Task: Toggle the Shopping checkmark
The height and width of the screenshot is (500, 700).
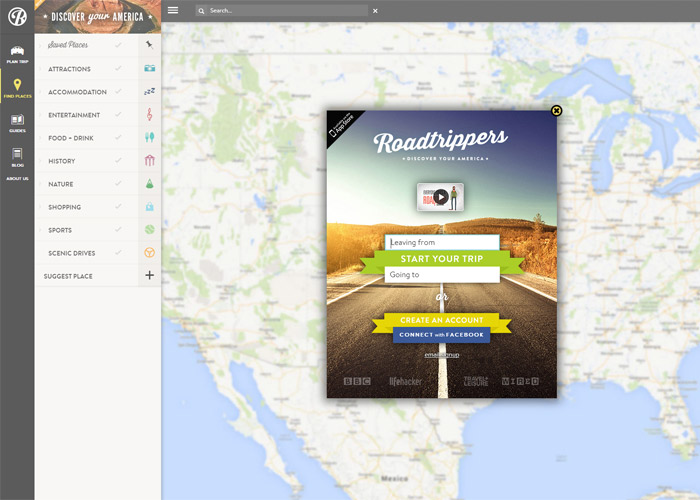Action: pyautogui.click(x=118, y=207)
